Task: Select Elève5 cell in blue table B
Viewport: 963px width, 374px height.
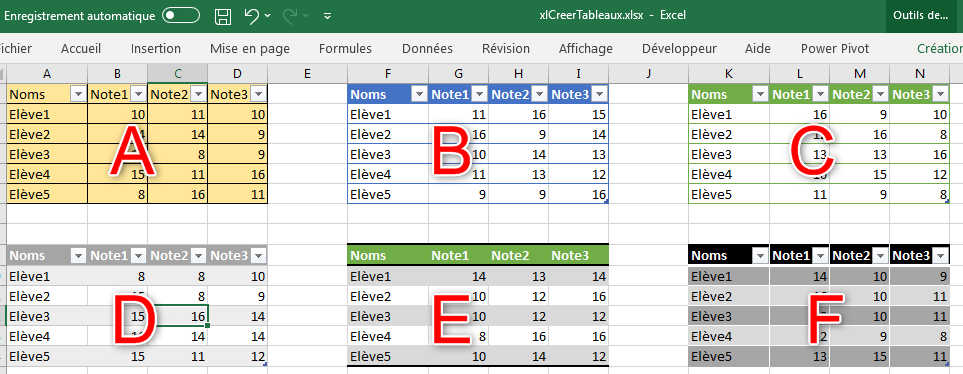Action: [x=388, y=195]
